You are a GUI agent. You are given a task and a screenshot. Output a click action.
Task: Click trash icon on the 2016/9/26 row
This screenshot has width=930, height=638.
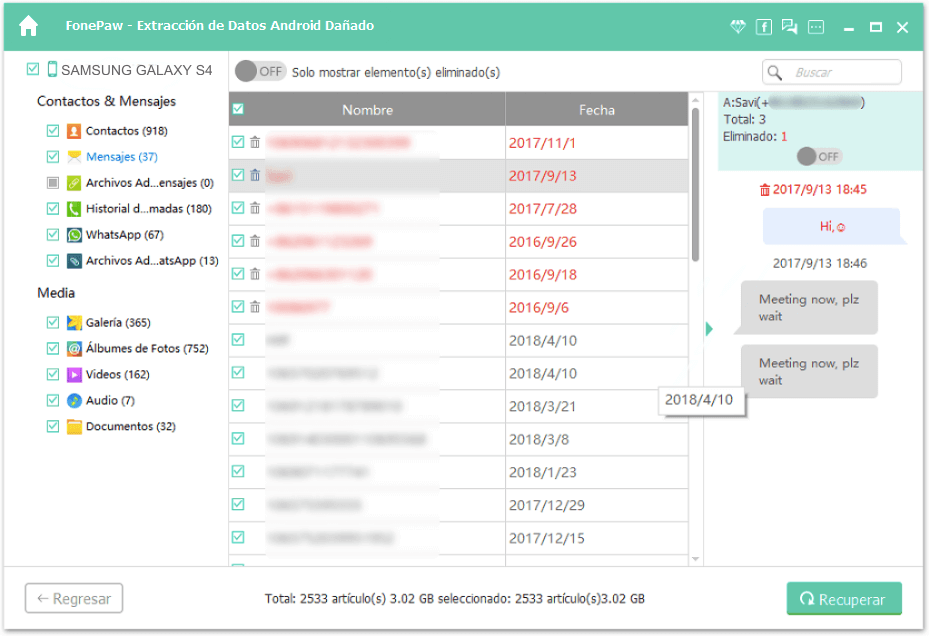255,241
